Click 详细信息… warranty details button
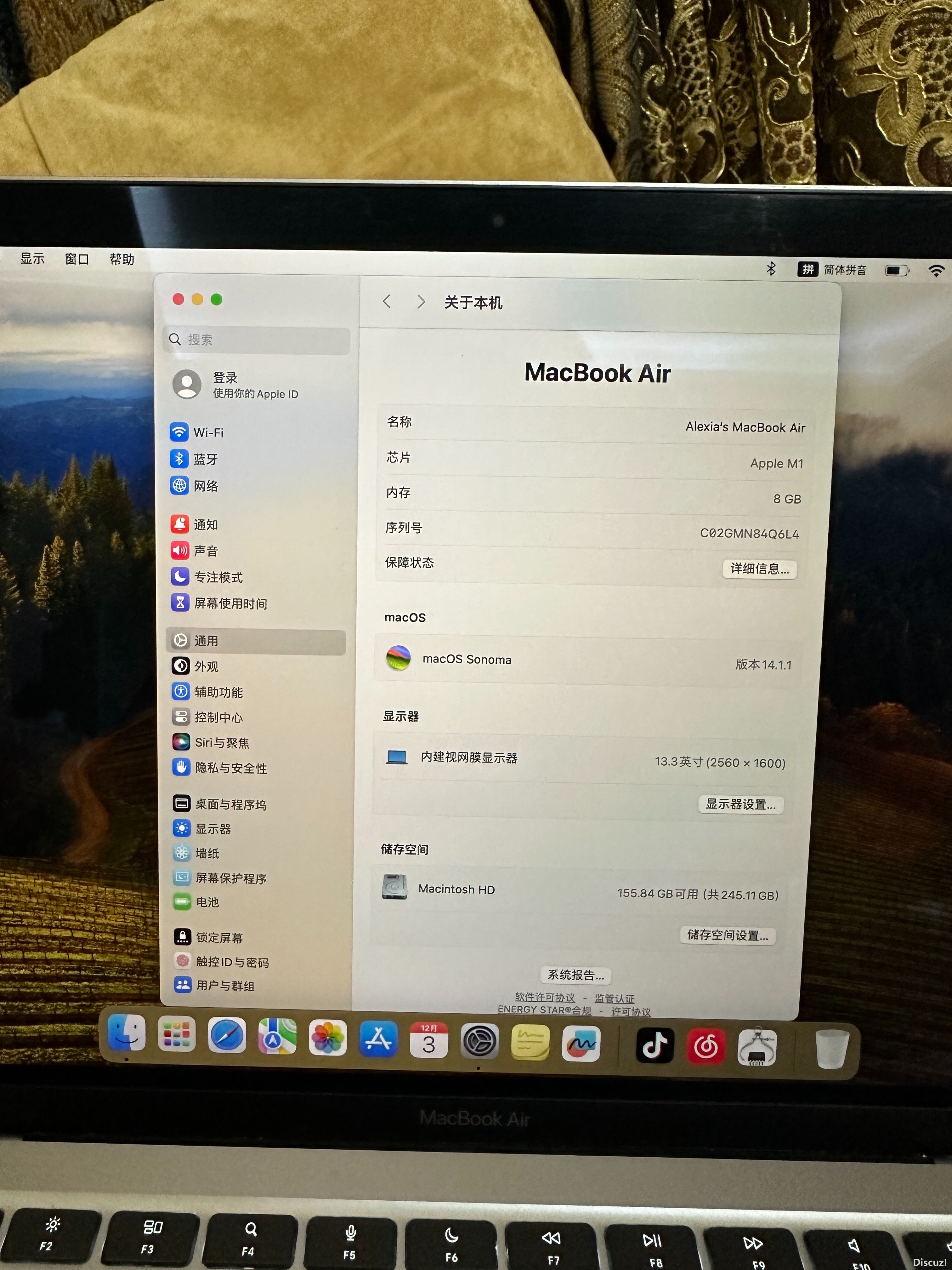The width and height of the screenshot is (952, 1270). (760, 569)
